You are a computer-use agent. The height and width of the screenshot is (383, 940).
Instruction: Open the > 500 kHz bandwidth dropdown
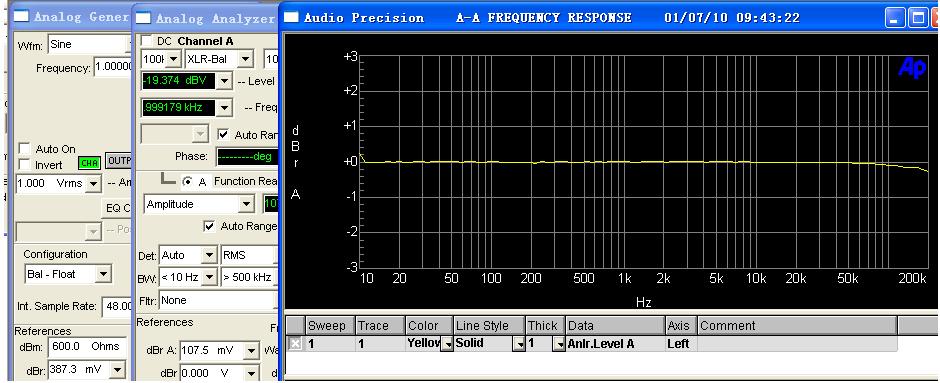276,278
